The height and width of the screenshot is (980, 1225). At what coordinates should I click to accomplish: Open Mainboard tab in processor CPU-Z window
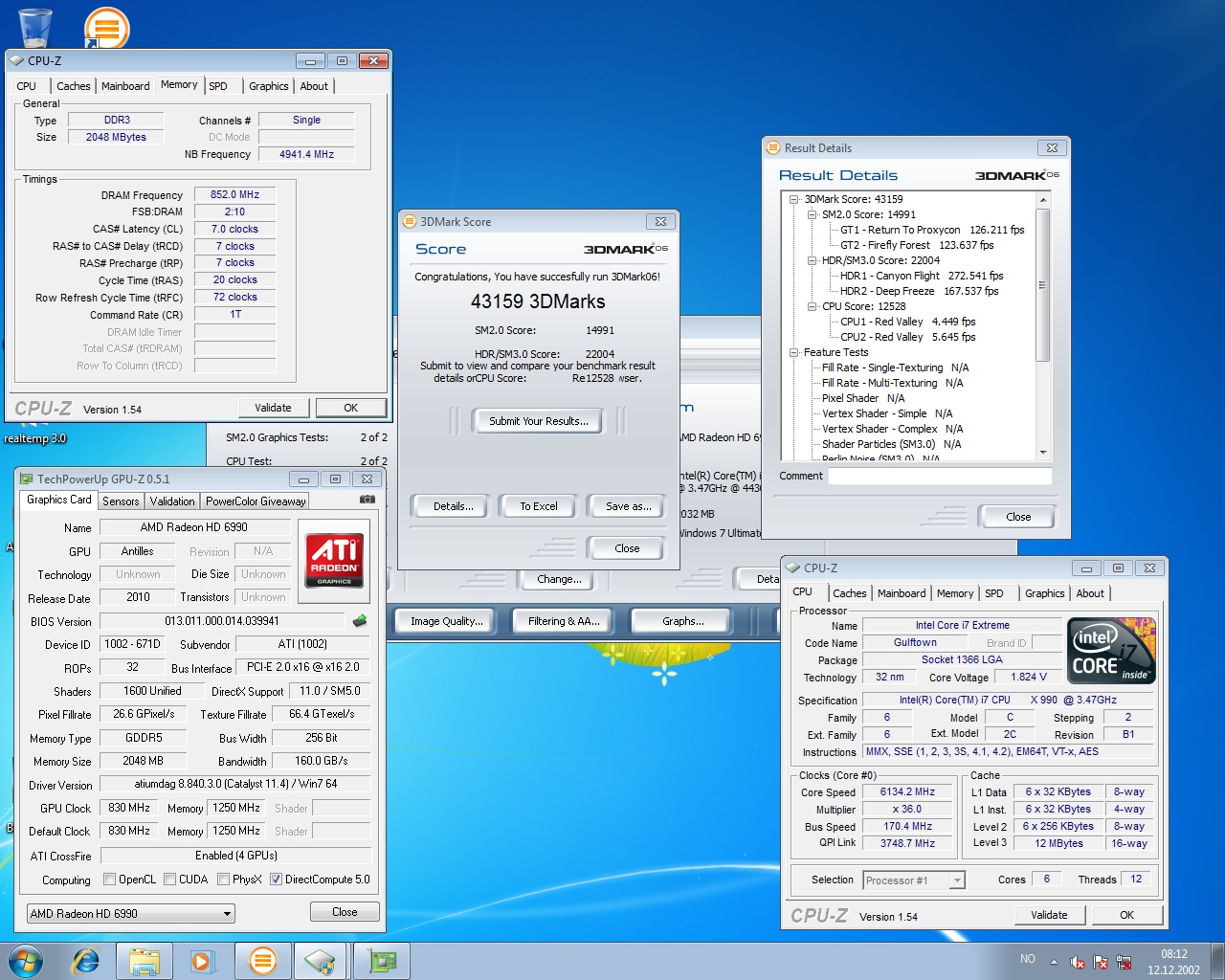point(902,593)
